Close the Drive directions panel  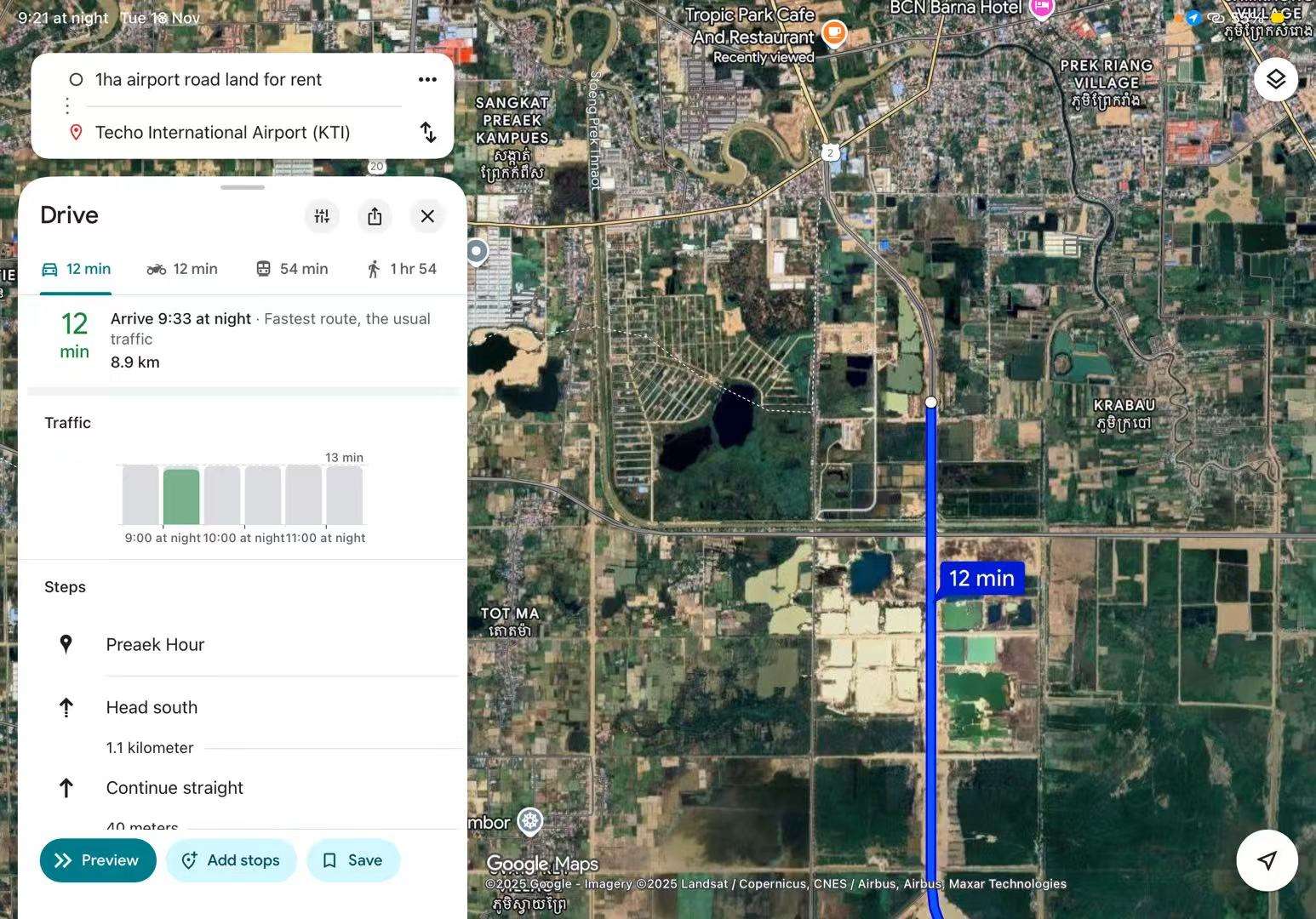click(x=427, y=216)
